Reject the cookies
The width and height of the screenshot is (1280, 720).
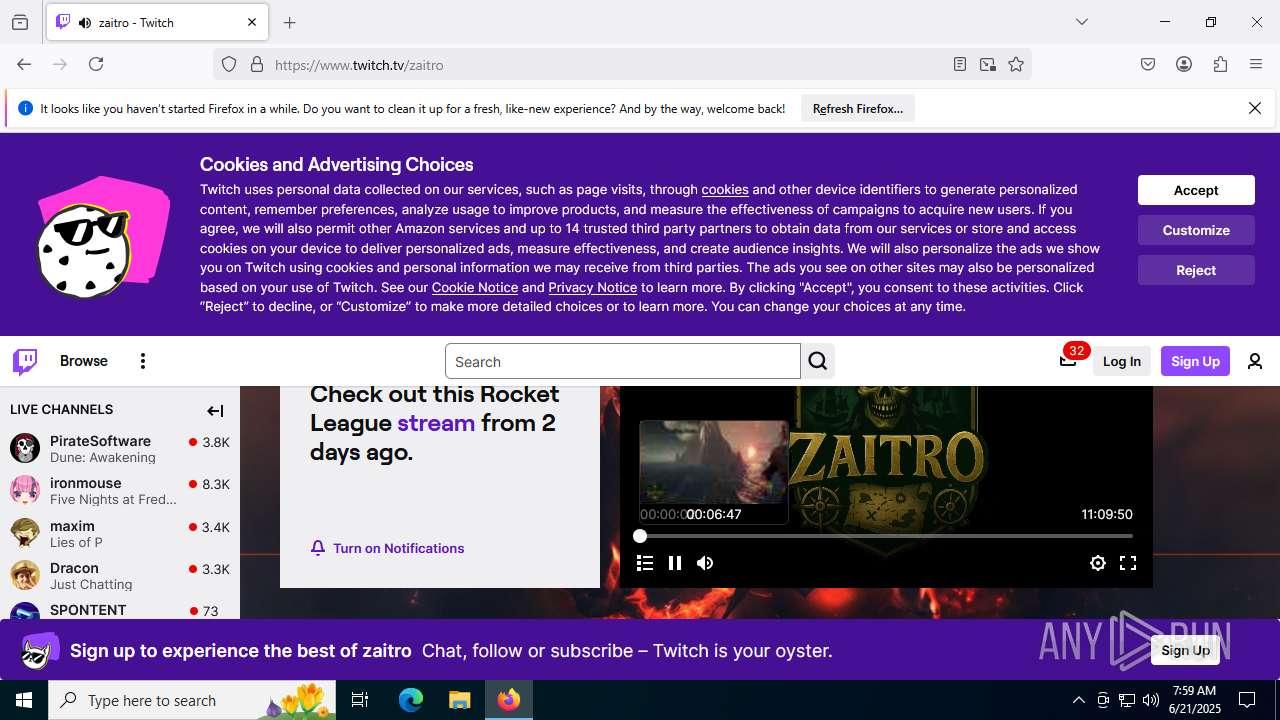[x=1196, y=270]
